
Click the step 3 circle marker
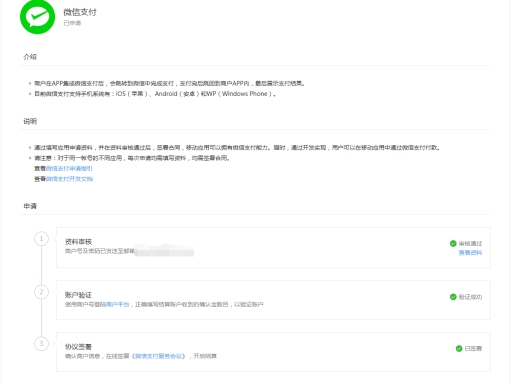[x=41, y=344]
